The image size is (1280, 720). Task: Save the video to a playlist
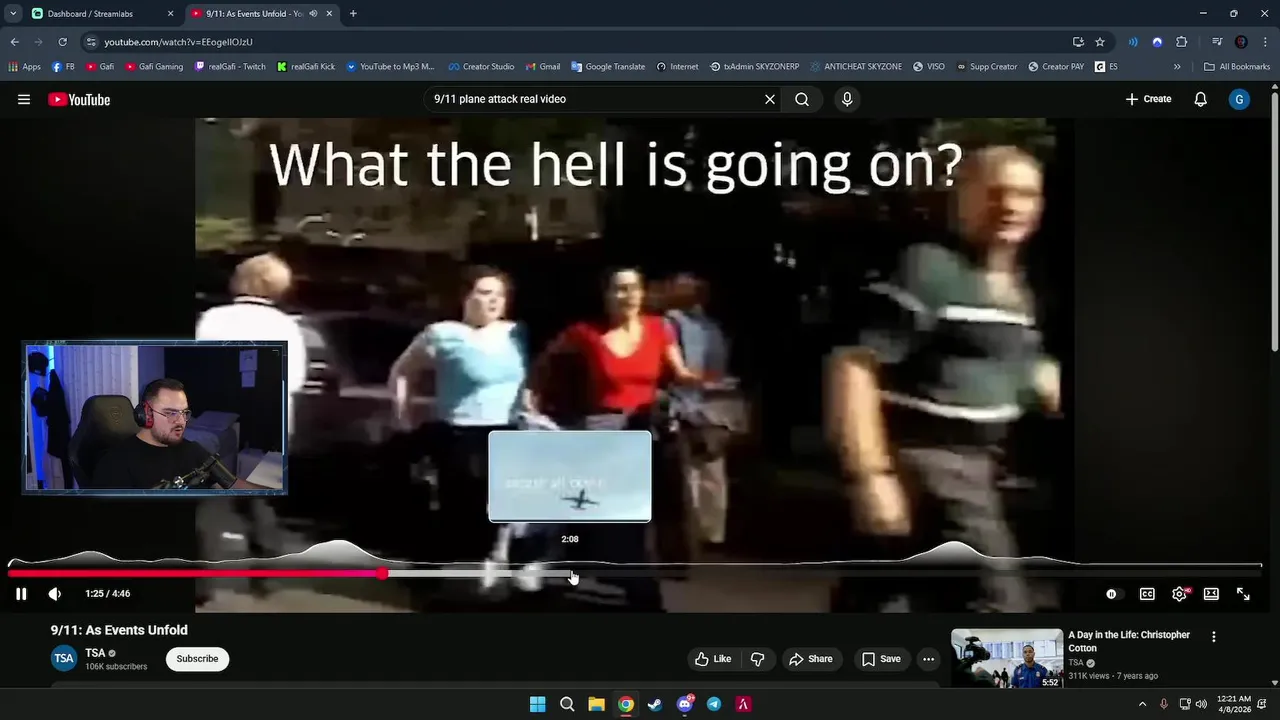pos(881,659)
